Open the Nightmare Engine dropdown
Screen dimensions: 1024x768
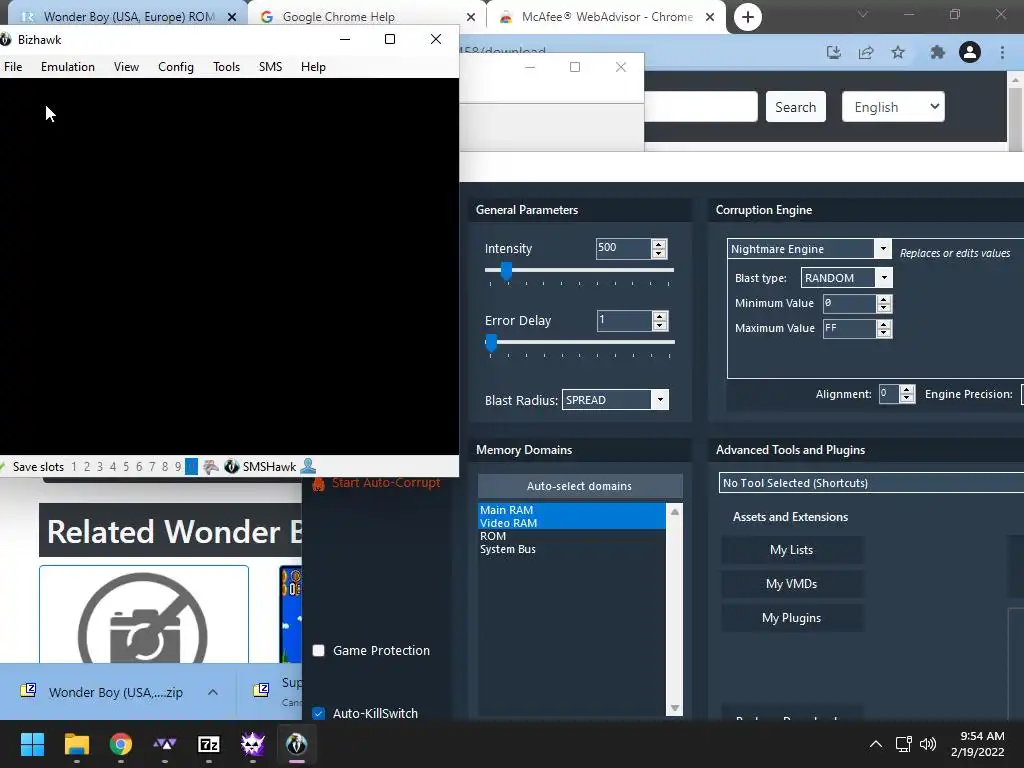(x=809, y=249)
